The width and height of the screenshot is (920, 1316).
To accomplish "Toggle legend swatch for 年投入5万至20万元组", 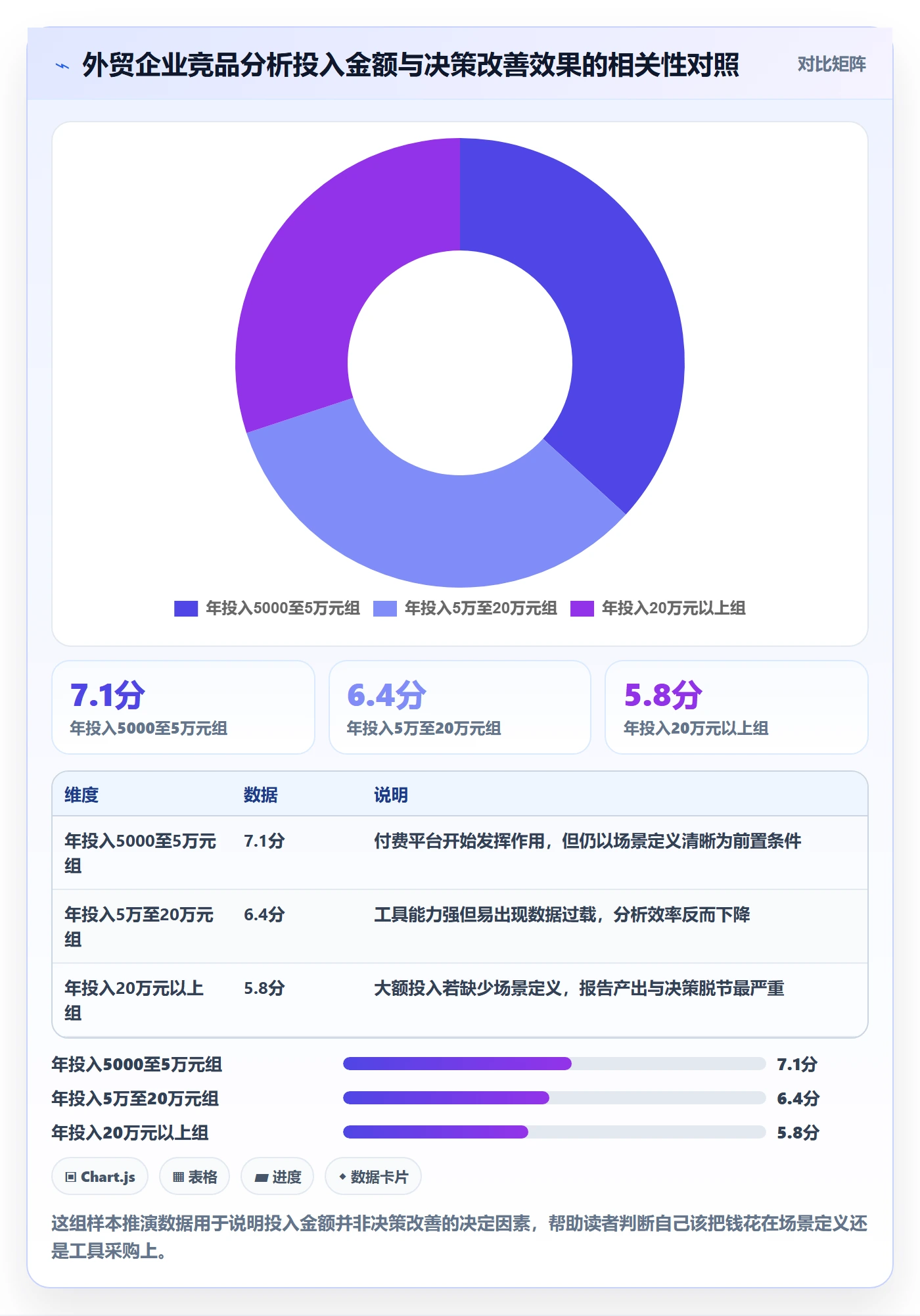I will tap(385, 609).
